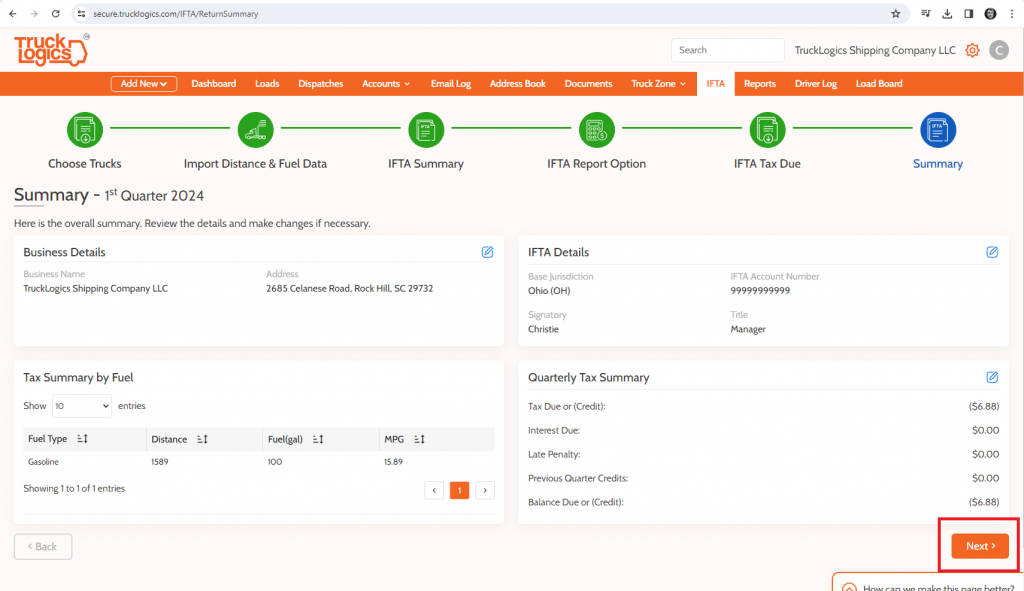The image size is (1024, 591).
Task: Open the Load Board tab
Action: [879, 84]
